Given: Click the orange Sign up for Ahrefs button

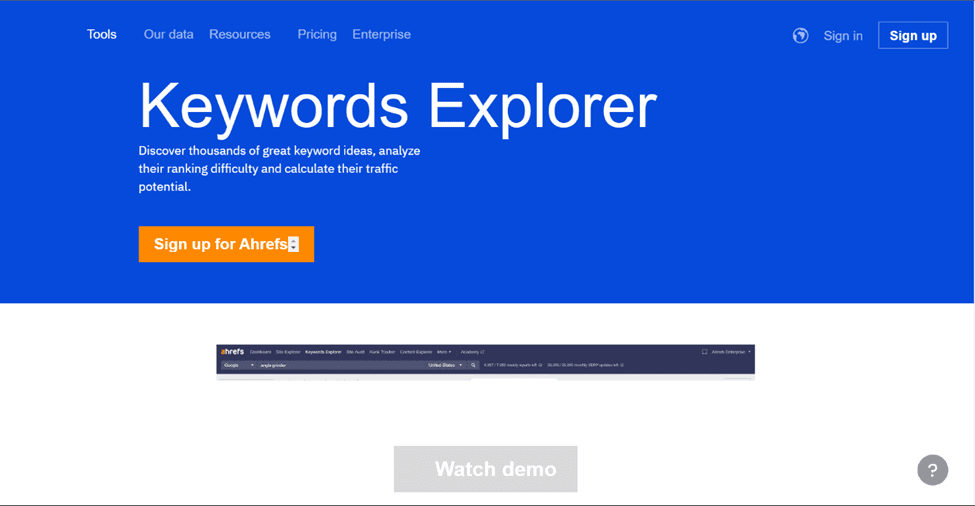Looking at the screenshot, I should tap(226, 244).
